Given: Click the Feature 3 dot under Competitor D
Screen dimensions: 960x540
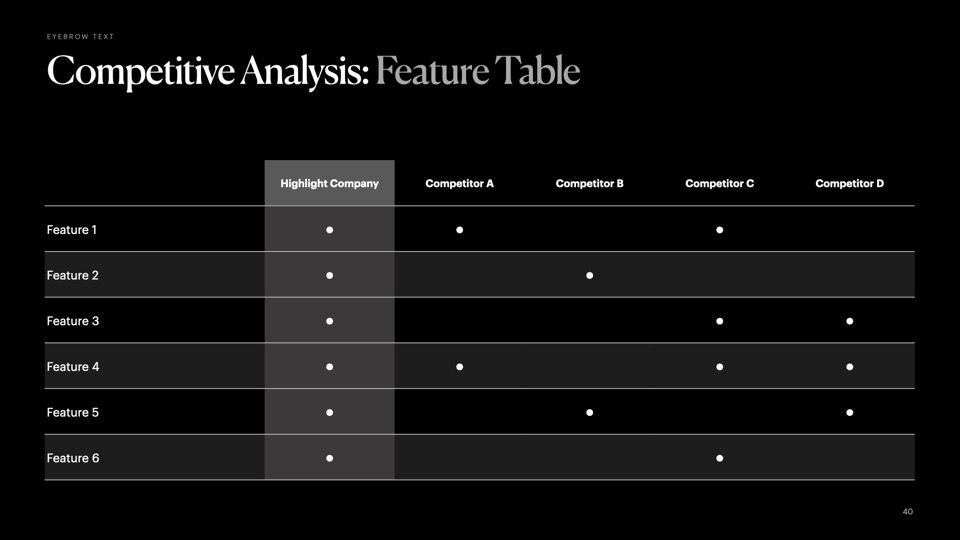Looking at the screenshot, I should pyautogui.click(x=849, y=321).
